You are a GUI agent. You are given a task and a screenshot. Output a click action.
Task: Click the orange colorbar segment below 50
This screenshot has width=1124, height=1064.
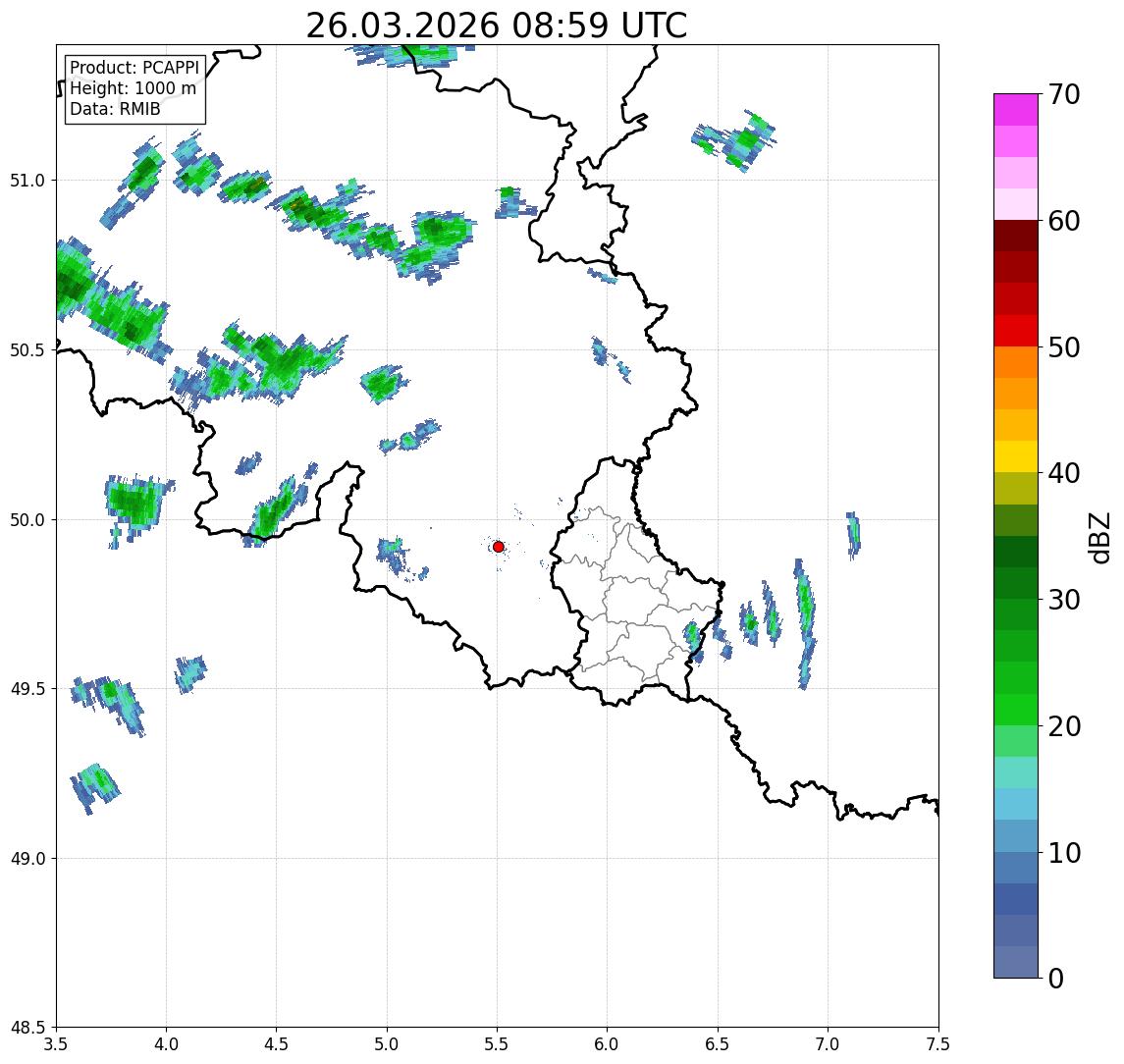[x=1016, y=362]
